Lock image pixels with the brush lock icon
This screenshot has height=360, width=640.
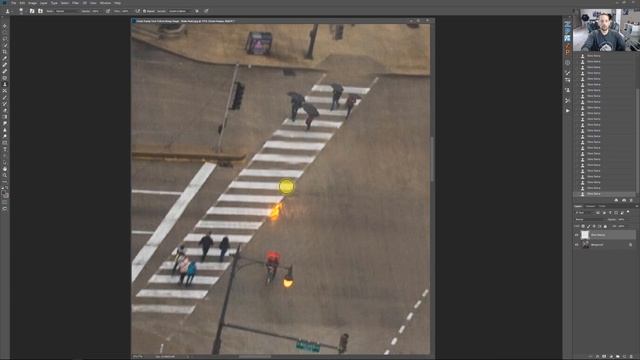pos(588,226)
